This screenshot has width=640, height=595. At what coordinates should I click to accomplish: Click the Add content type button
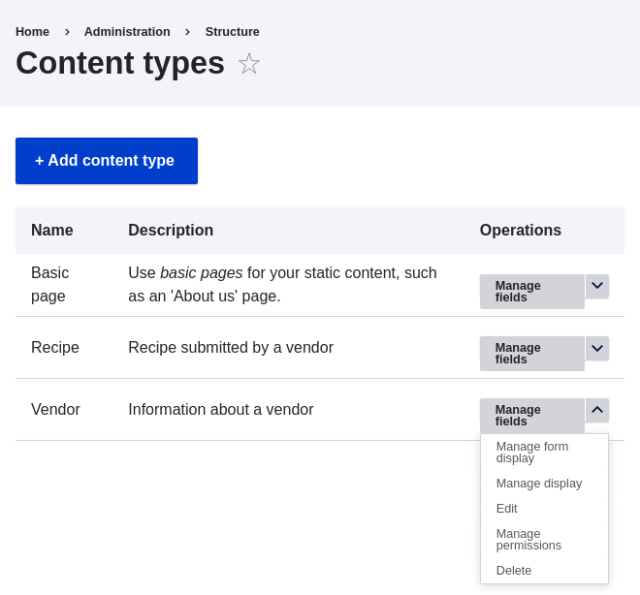[x=106, y=161]
